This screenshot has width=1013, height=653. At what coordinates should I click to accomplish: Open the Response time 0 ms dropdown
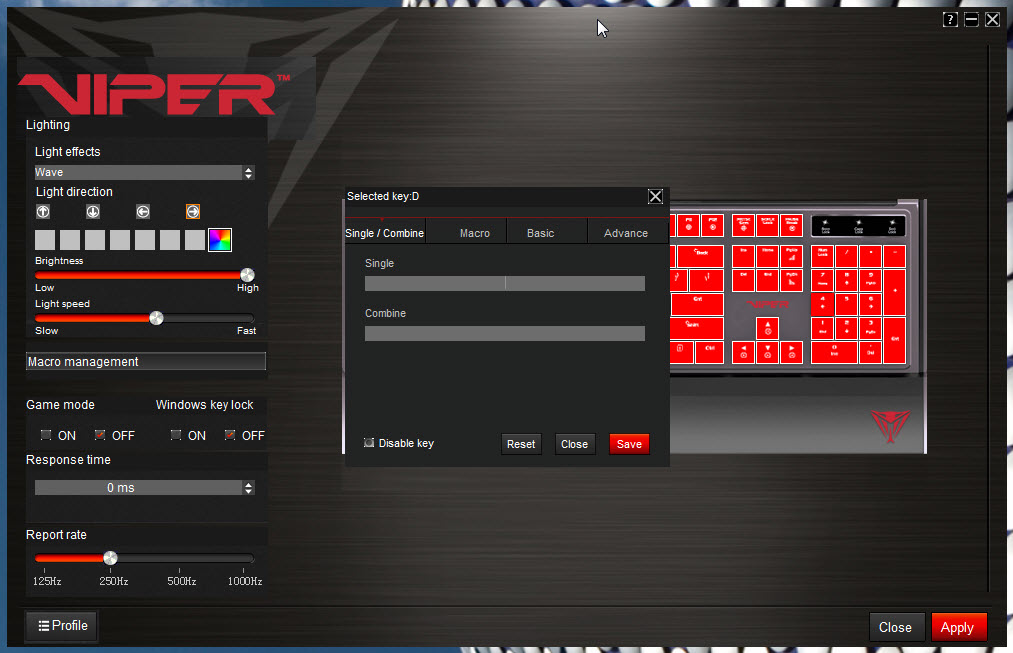click(x=145, y=488)
